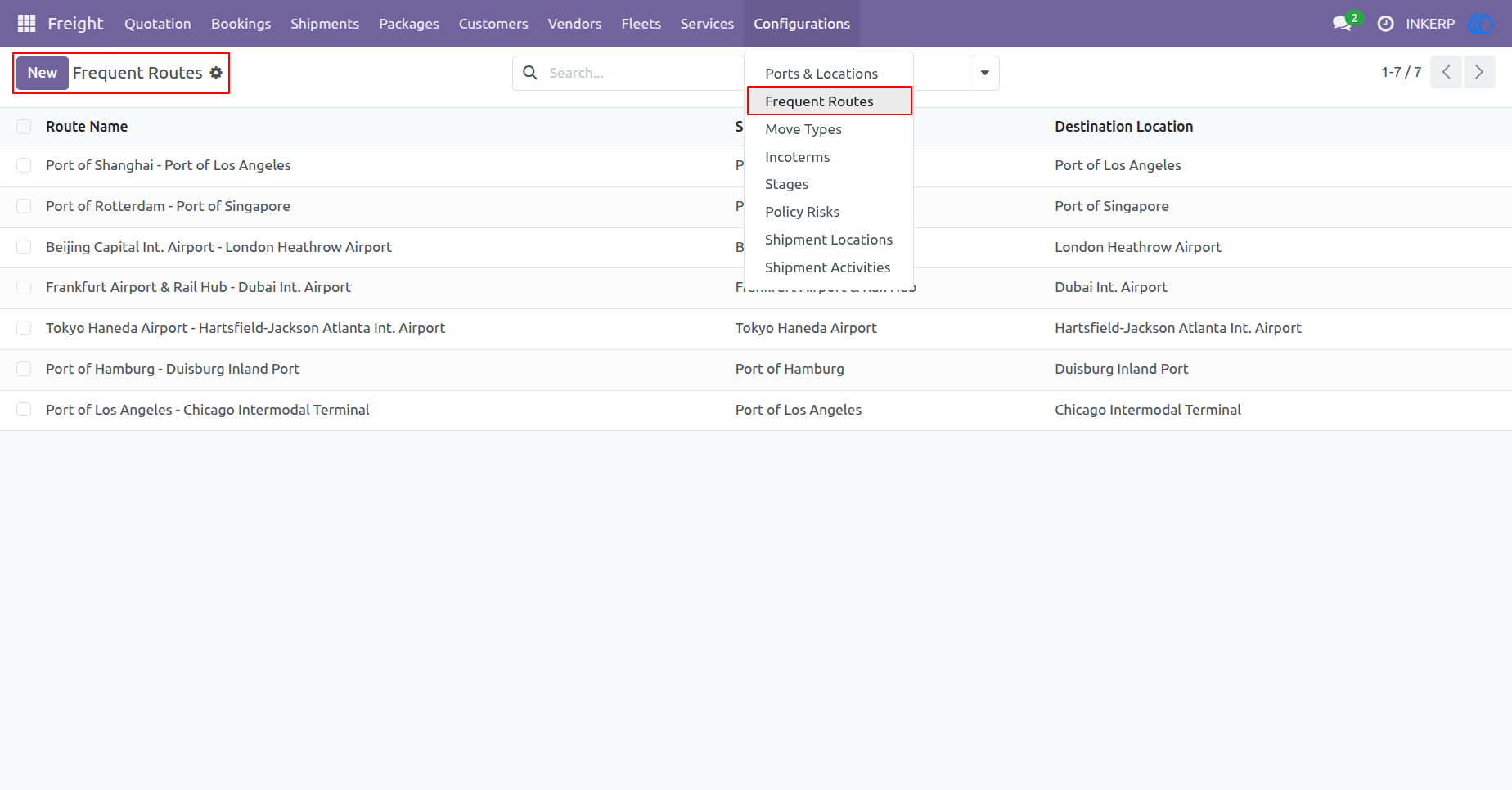Open the Services menu

[707, 24]
